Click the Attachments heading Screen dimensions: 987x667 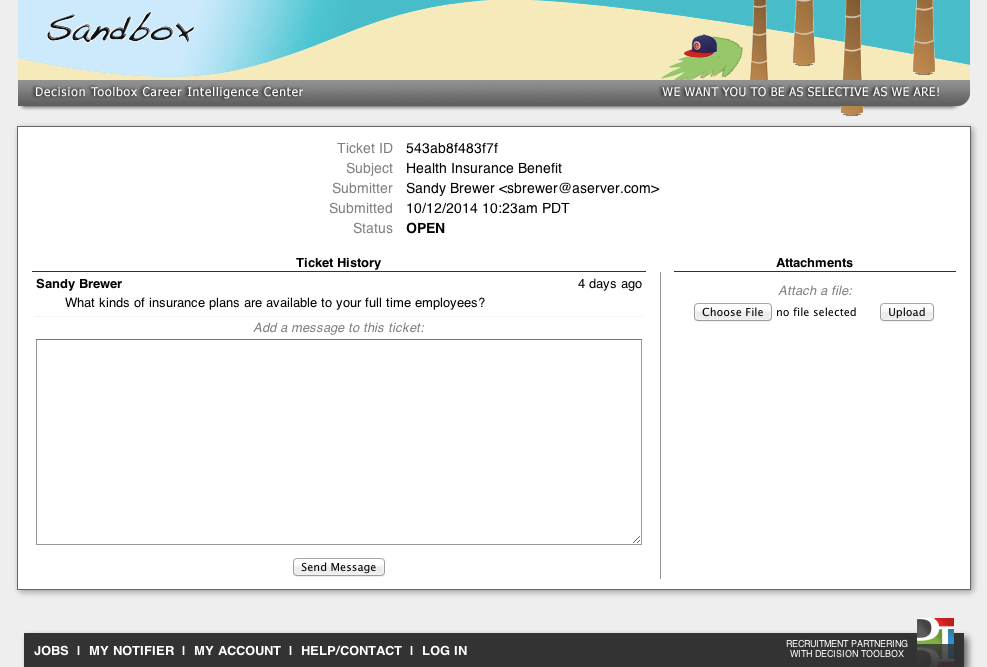click(x=815, y=263)
